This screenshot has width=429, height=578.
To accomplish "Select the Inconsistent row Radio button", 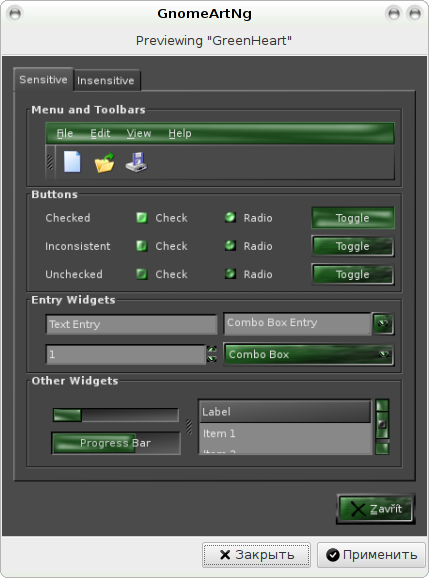I will 230,246.
